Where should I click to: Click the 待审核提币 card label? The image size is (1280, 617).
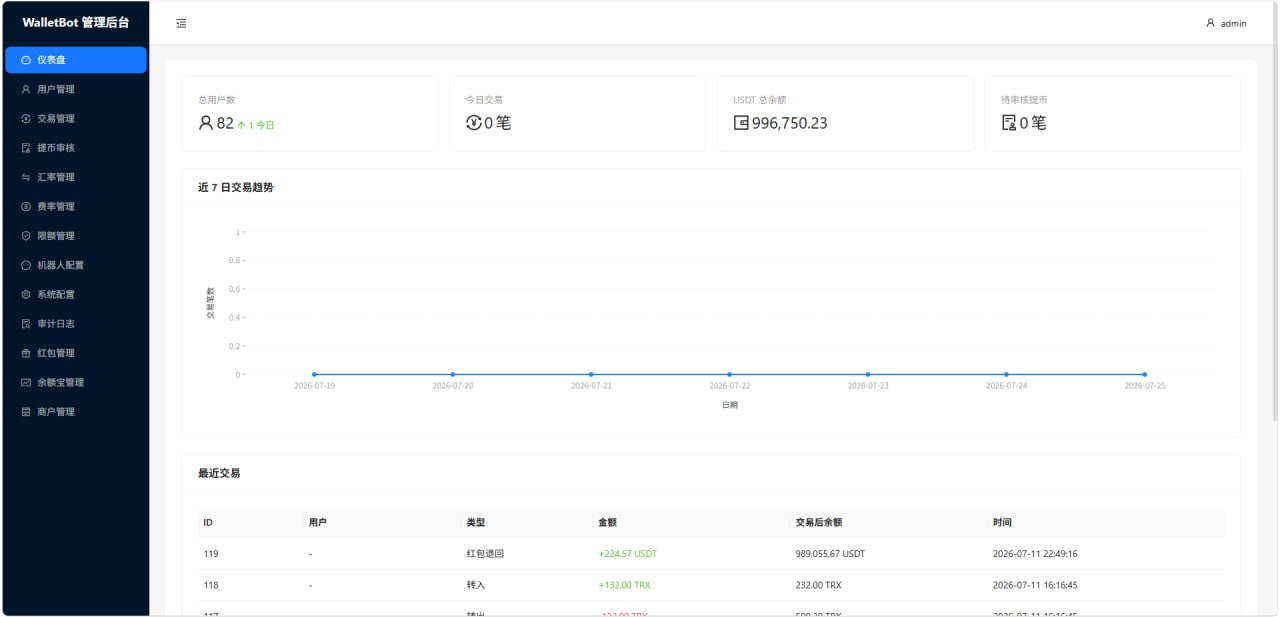(1024, 100)
